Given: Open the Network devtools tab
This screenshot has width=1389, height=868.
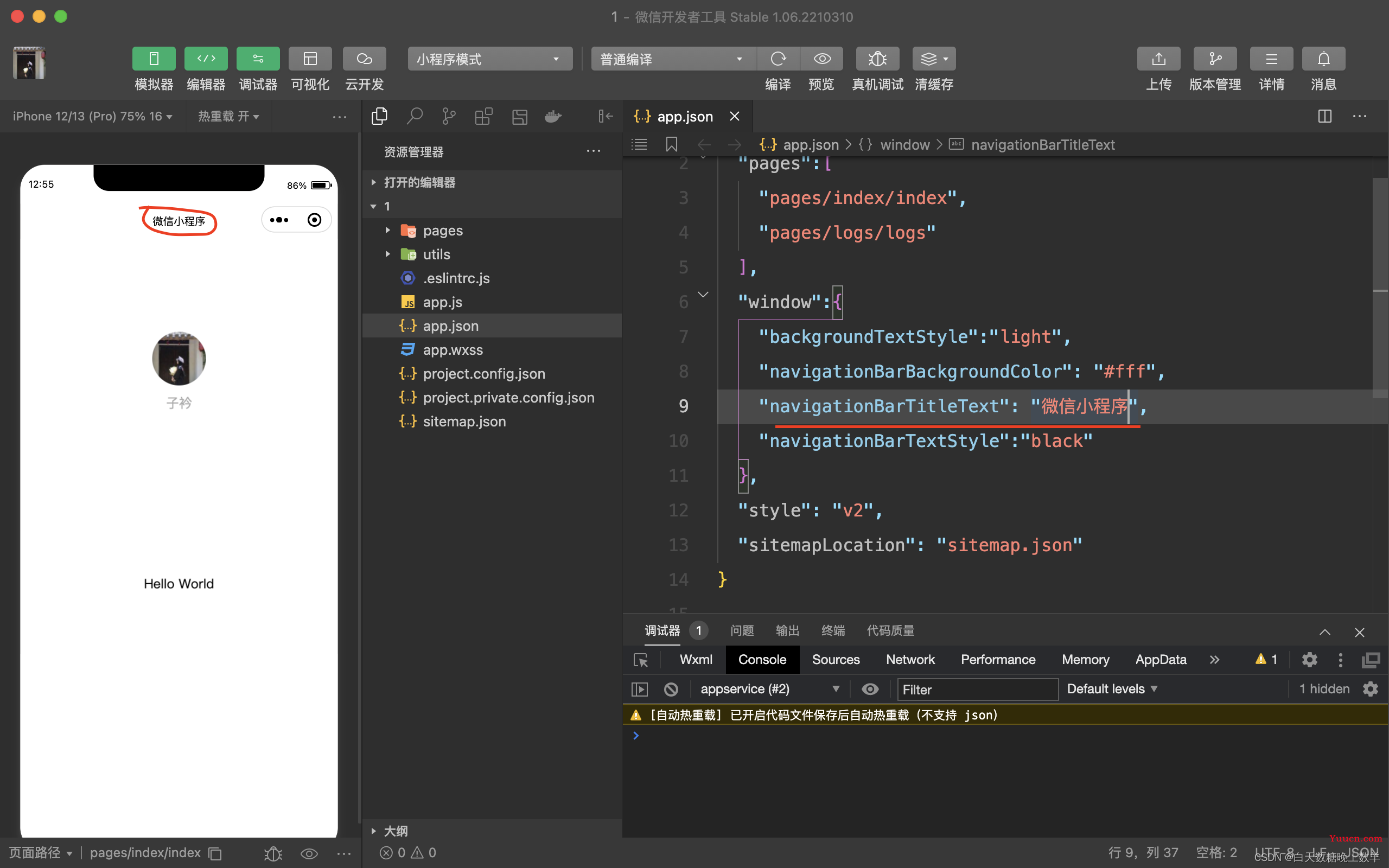Looking at the screenshot, I should (x=910, y=660).
